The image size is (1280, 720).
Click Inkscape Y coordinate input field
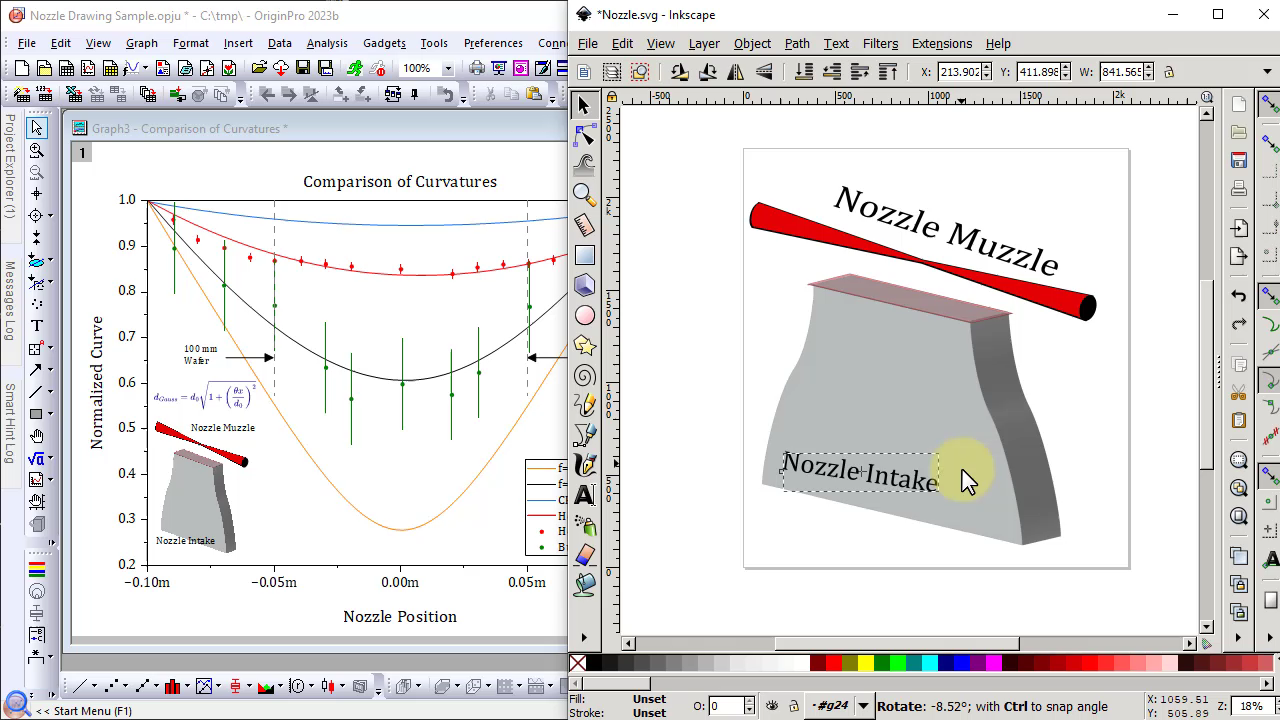coord(1038,72)
